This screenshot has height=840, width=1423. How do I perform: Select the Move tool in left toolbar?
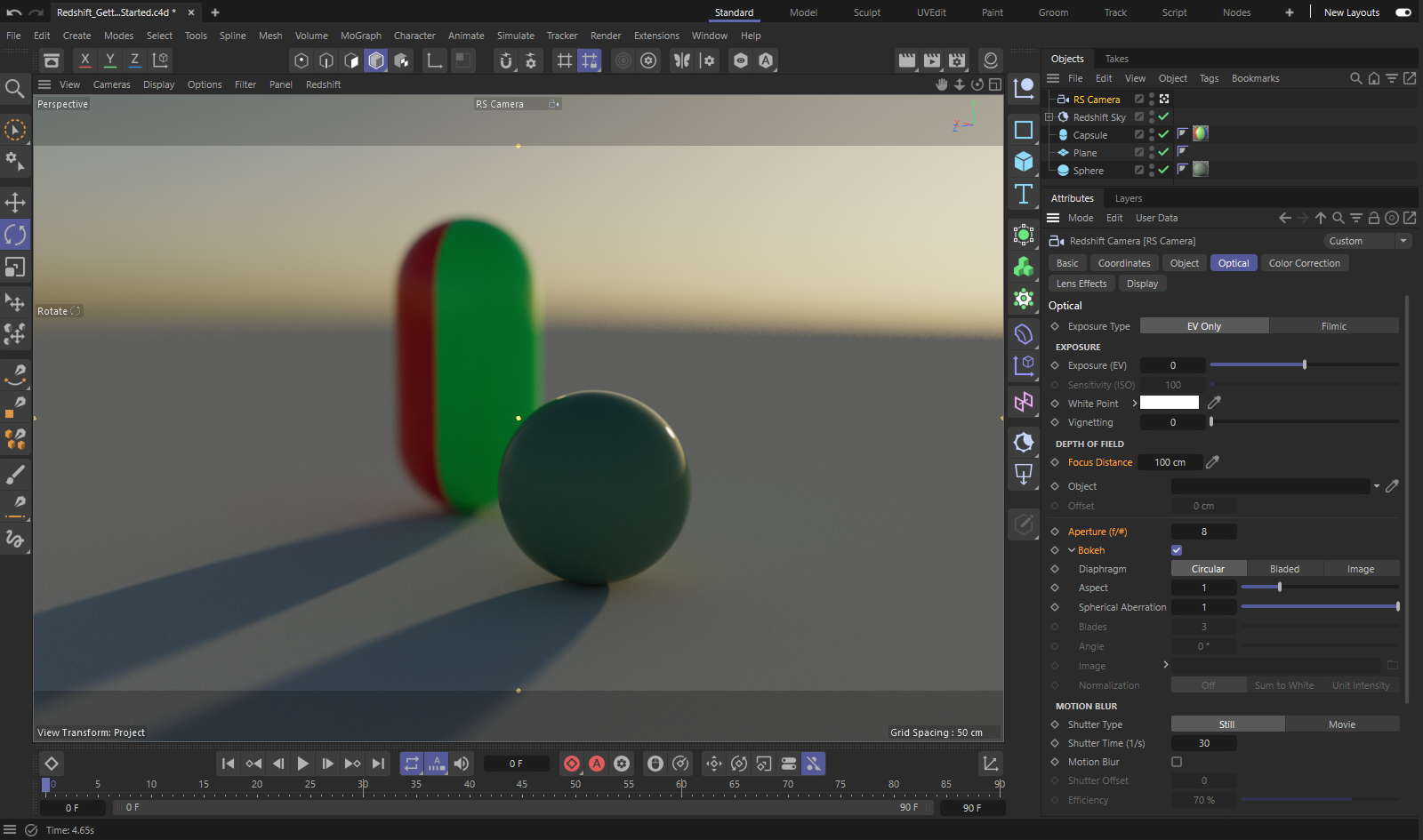coord(15,202)
